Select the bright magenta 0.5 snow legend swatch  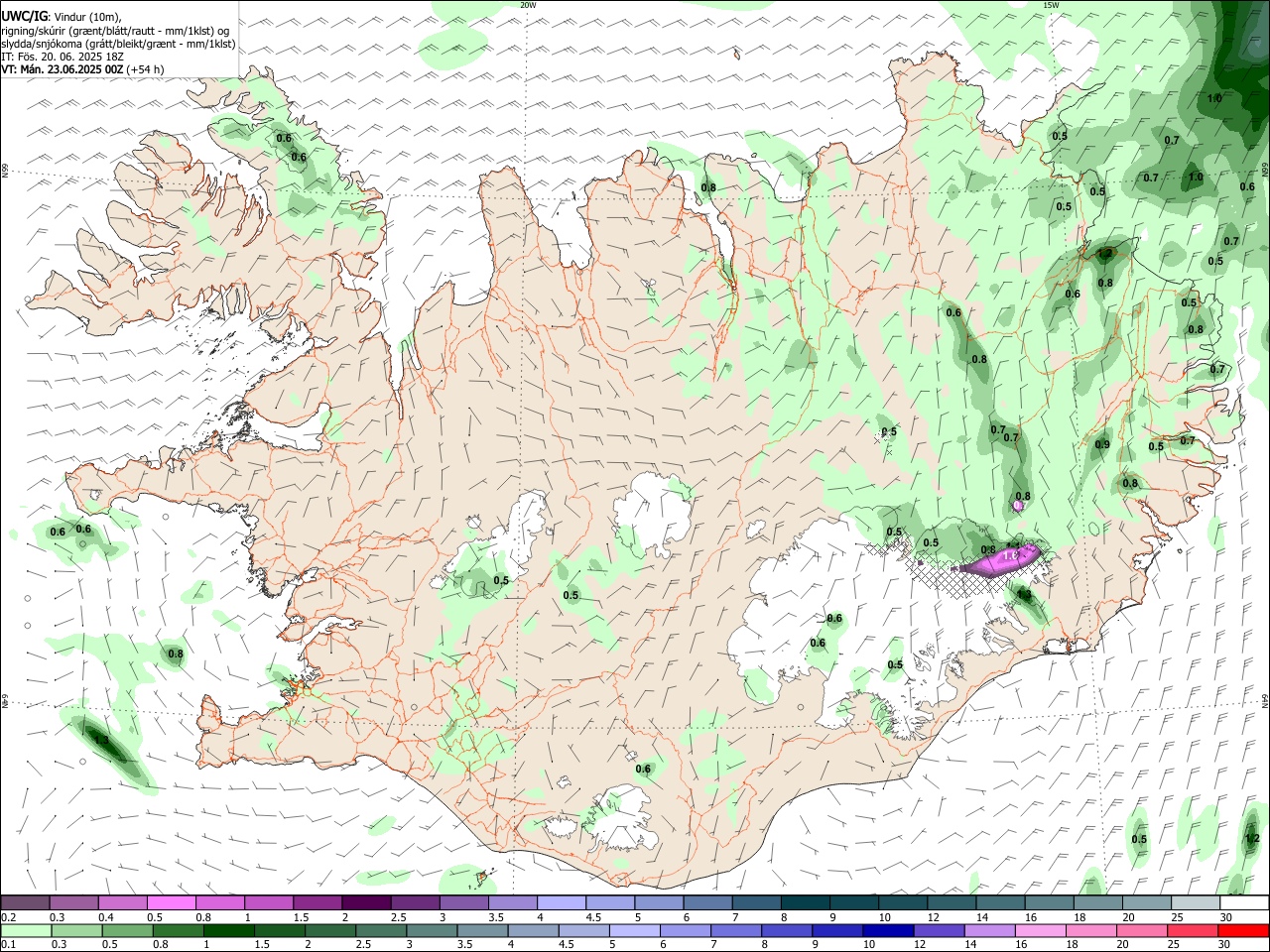(172, 902)
